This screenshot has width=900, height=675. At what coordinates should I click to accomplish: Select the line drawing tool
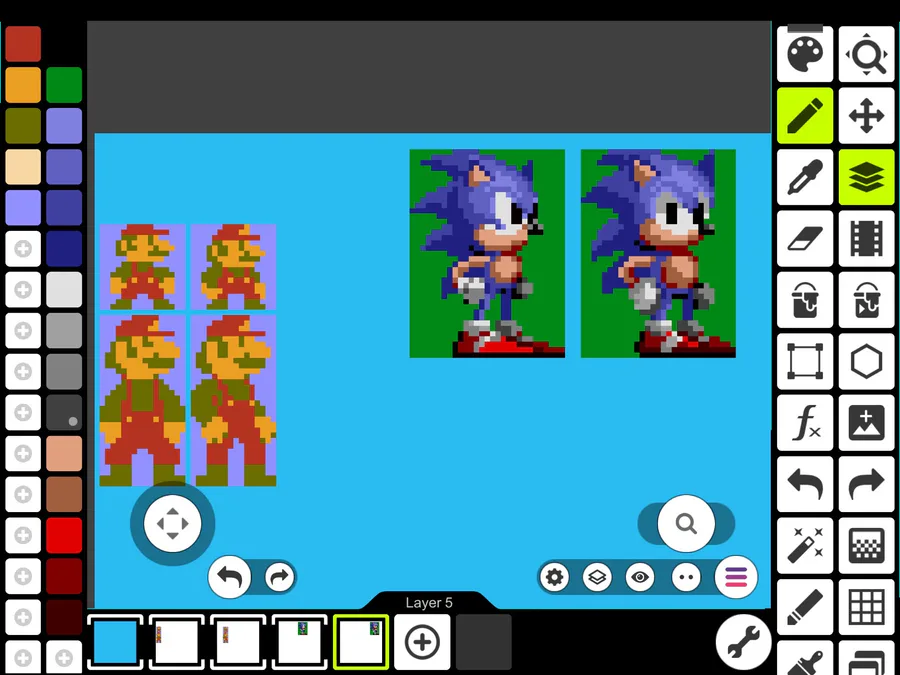coord(805,607)
